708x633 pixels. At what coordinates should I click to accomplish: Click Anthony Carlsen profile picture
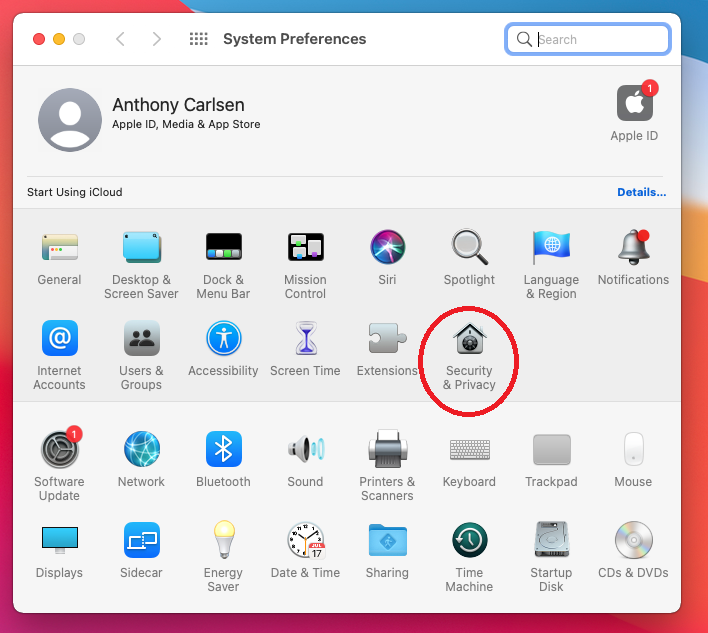pos(70,120)
